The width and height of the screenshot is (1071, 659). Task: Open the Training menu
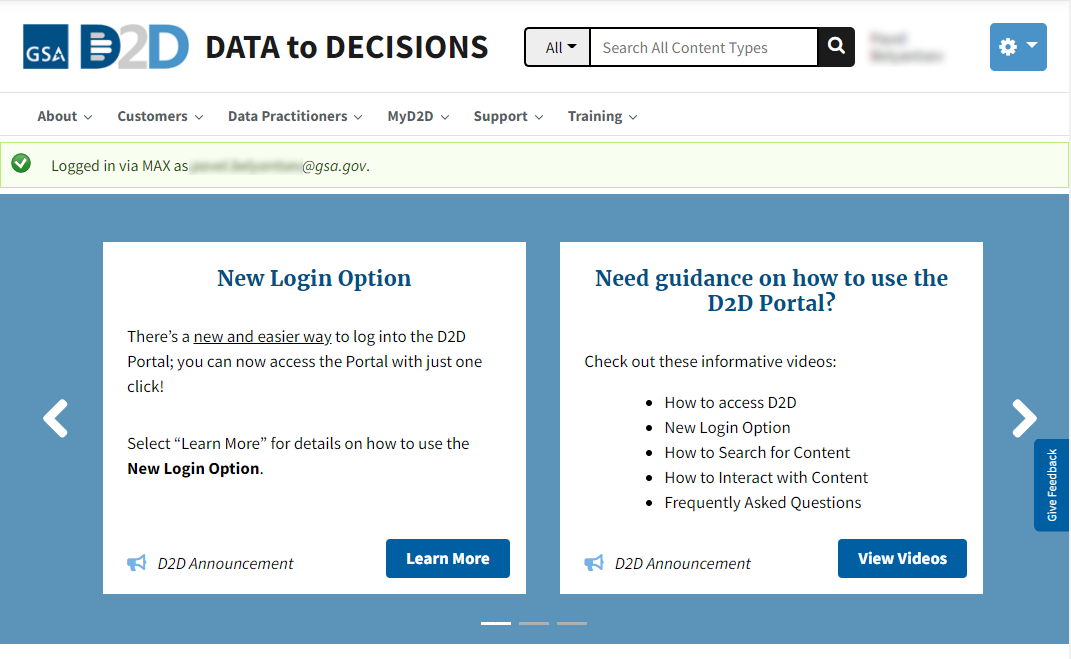click(602, 116)
